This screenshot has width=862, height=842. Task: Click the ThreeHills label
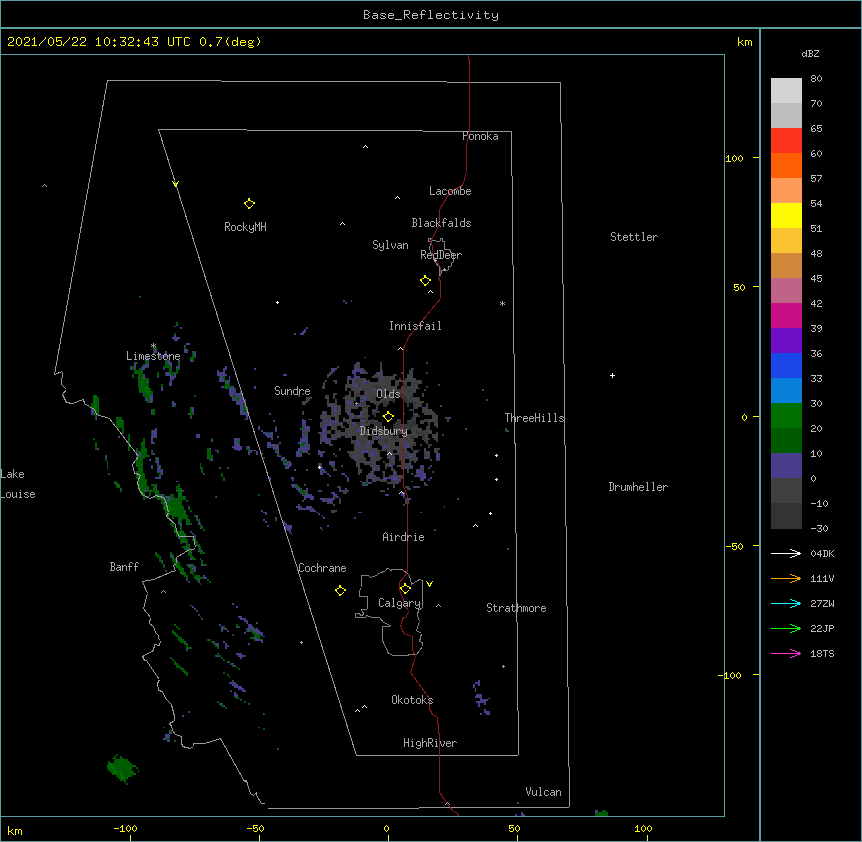pos(534,418)
